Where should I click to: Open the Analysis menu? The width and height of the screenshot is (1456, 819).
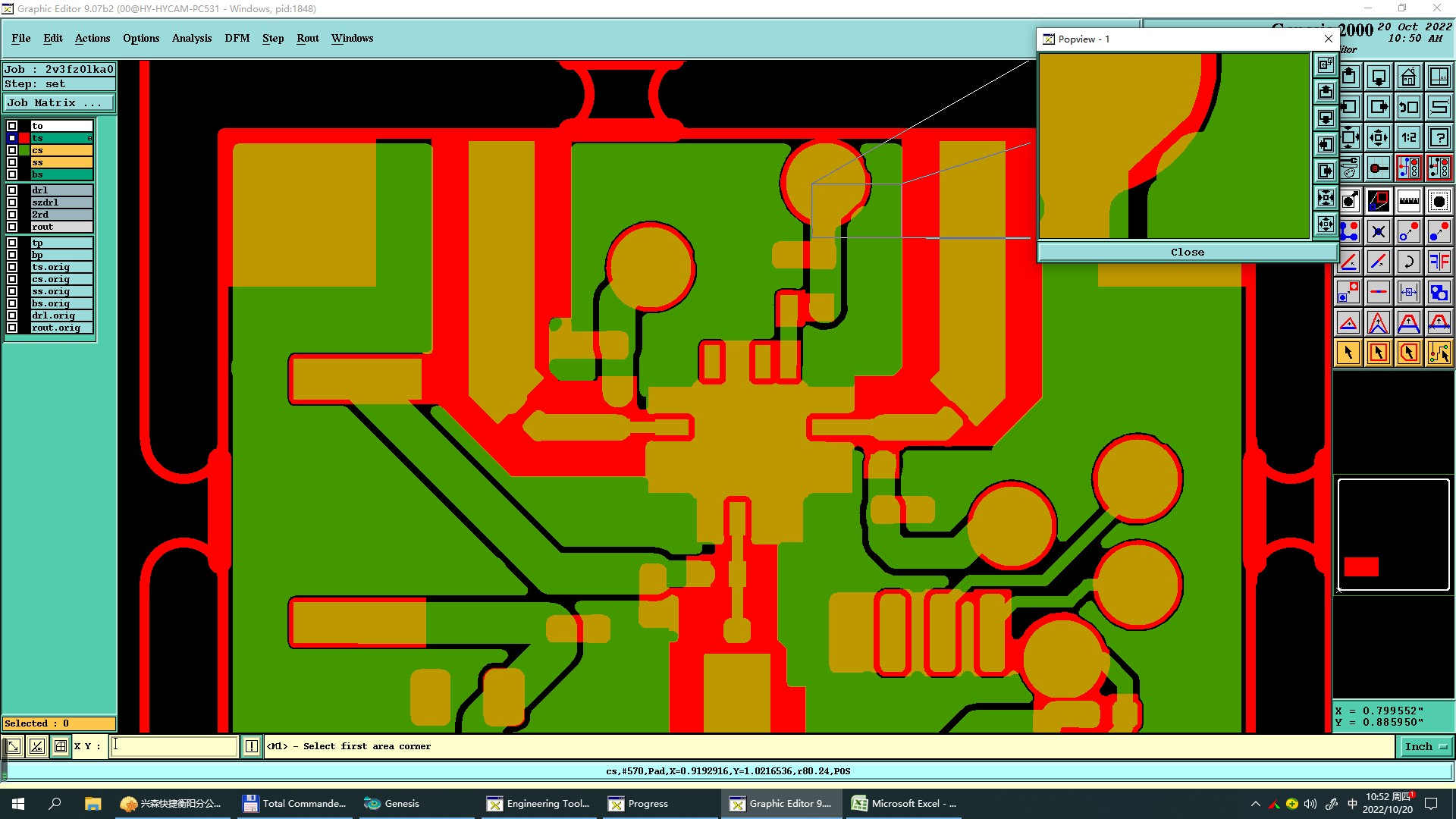(191, 38)
